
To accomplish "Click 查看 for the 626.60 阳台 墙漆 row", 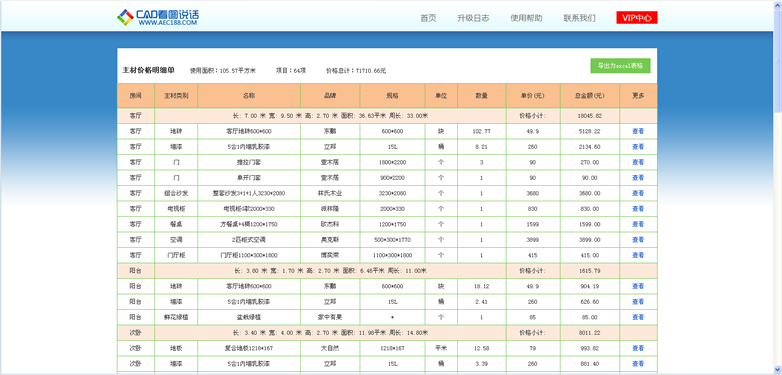I will 638,302.
